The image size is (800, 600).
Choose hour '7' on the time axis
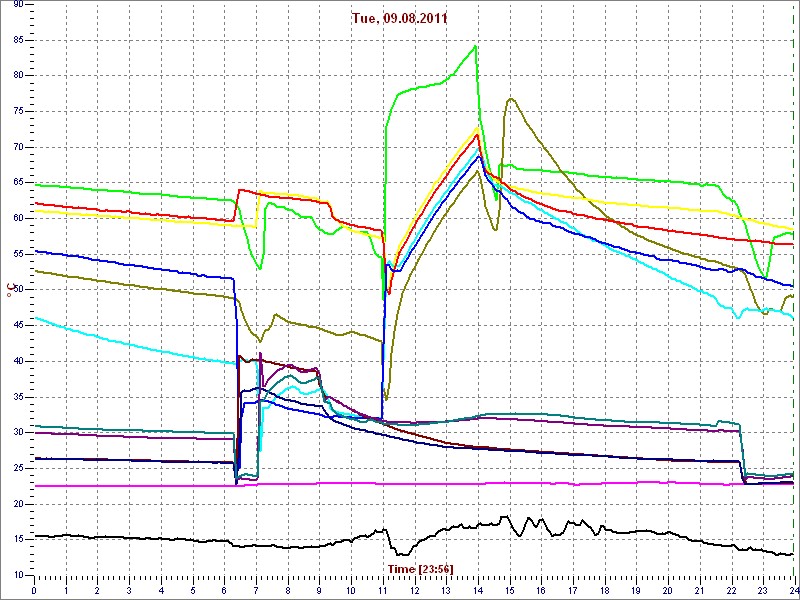tap(256, 590)
